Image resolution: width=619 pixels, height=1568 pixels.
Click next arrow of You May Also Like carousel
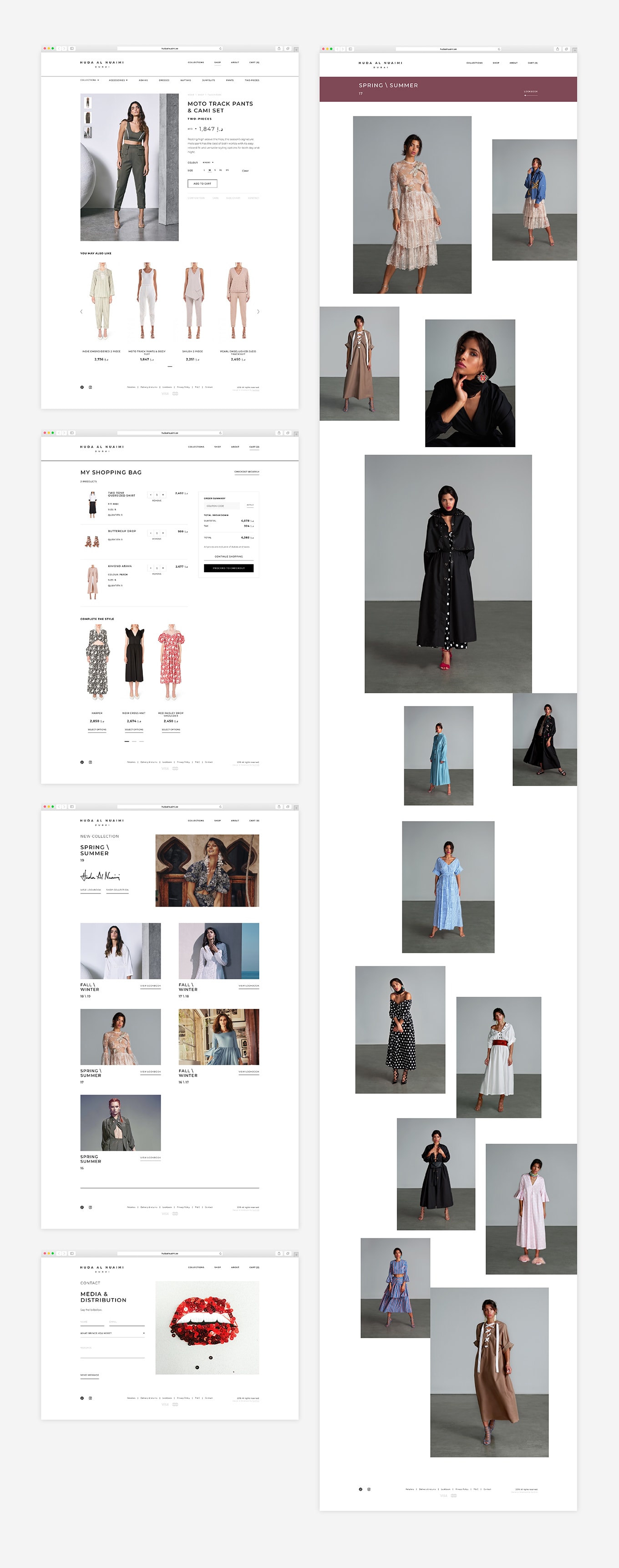point(259,312)
